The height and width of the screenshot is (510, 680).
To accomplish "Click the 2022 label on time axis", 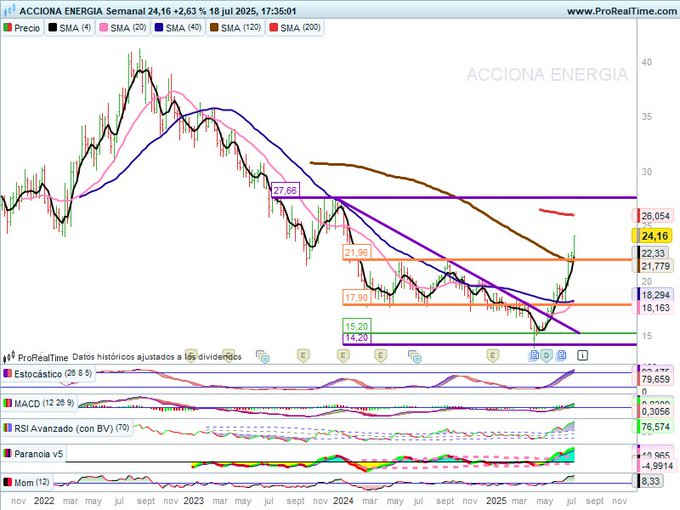I will pyautogui.click(x=44, y=501).
